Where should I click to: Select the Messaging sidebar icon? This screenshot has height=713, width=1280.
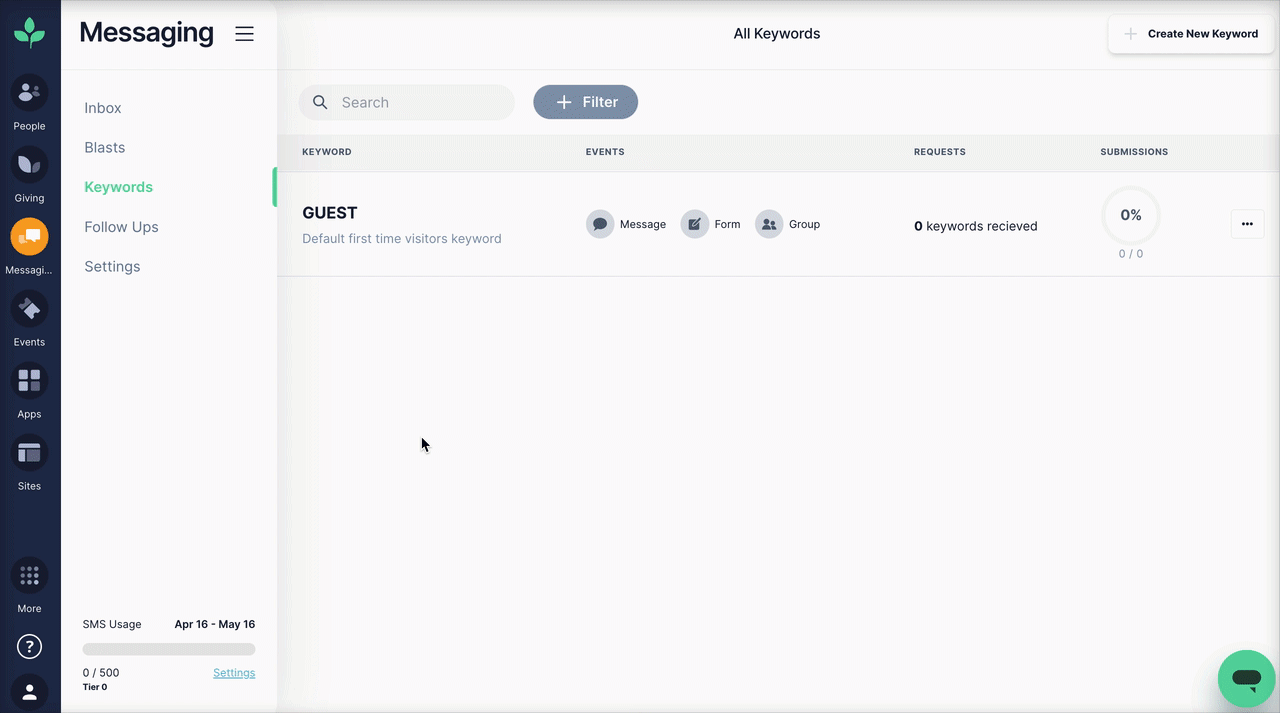coord(29,237)
